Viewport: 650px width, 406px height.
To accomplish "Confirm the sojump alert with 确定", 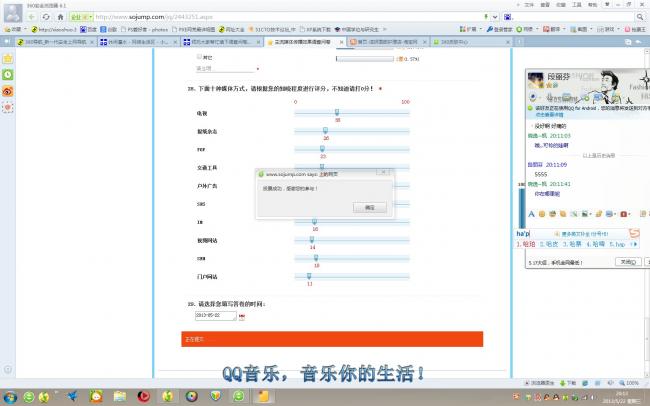I will pos(370,207).
